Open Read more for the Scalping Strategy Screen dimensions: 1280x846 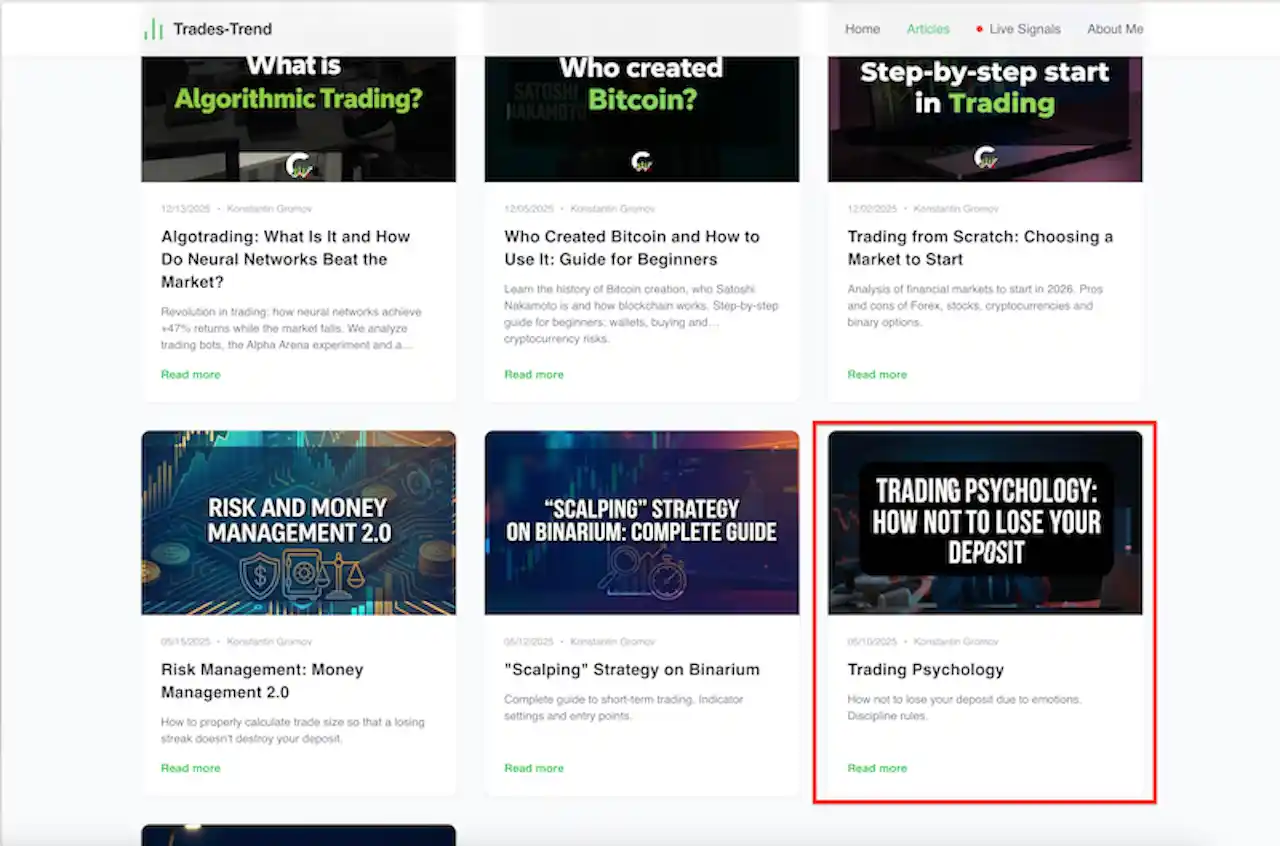[x=534, y=768]
